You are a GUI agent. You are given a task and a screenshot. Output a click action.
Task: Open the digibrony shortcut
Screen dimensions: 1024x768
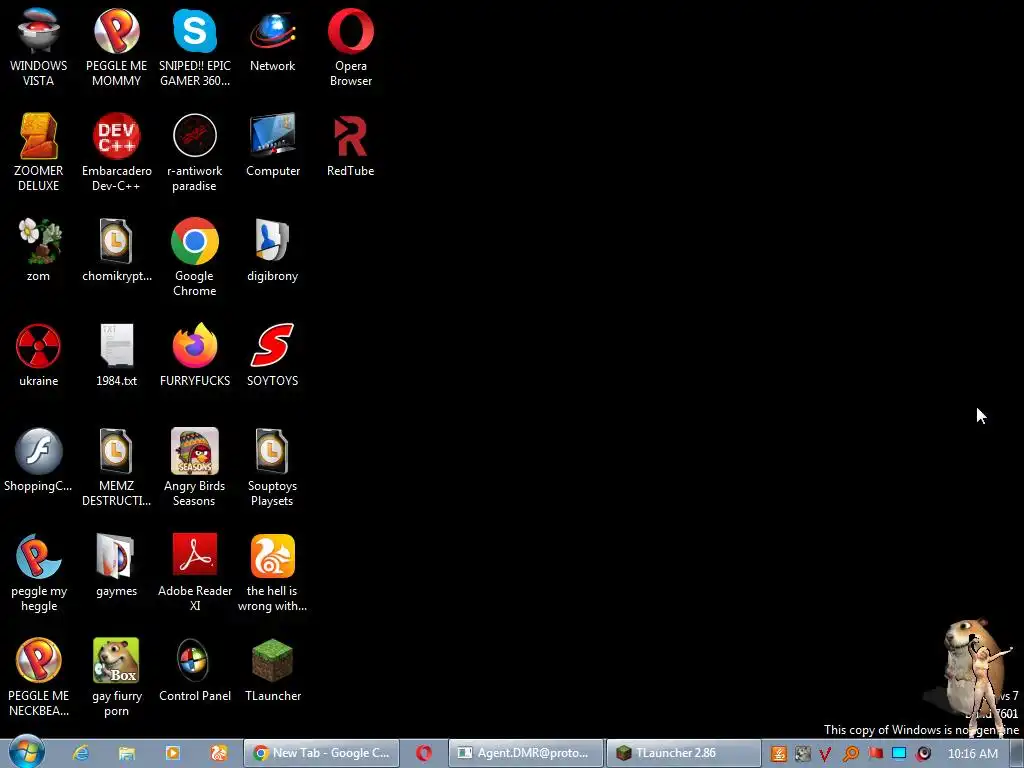[x=272, y=250]
